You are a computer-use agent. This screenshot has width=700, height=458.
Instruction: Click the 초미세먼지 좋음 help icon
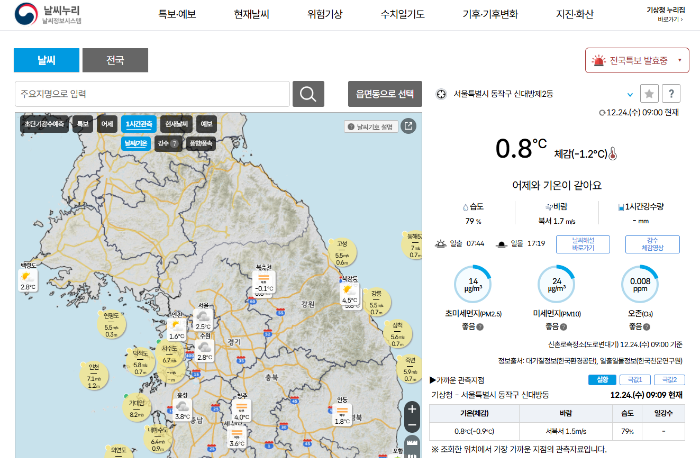480,327
